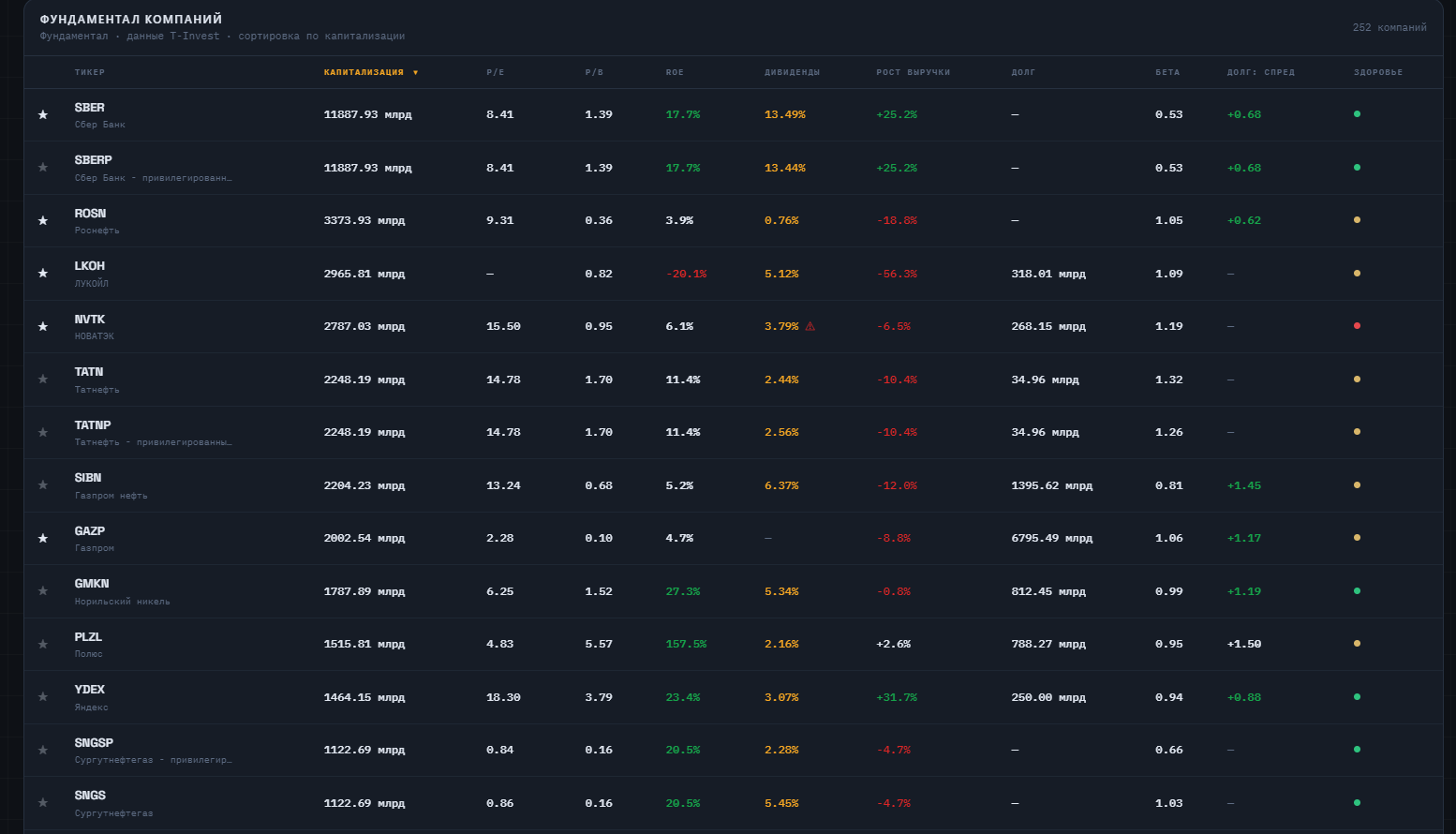Sort the table by P/E header
This screenshot has width=1456, height=834.
coord(496,72)
